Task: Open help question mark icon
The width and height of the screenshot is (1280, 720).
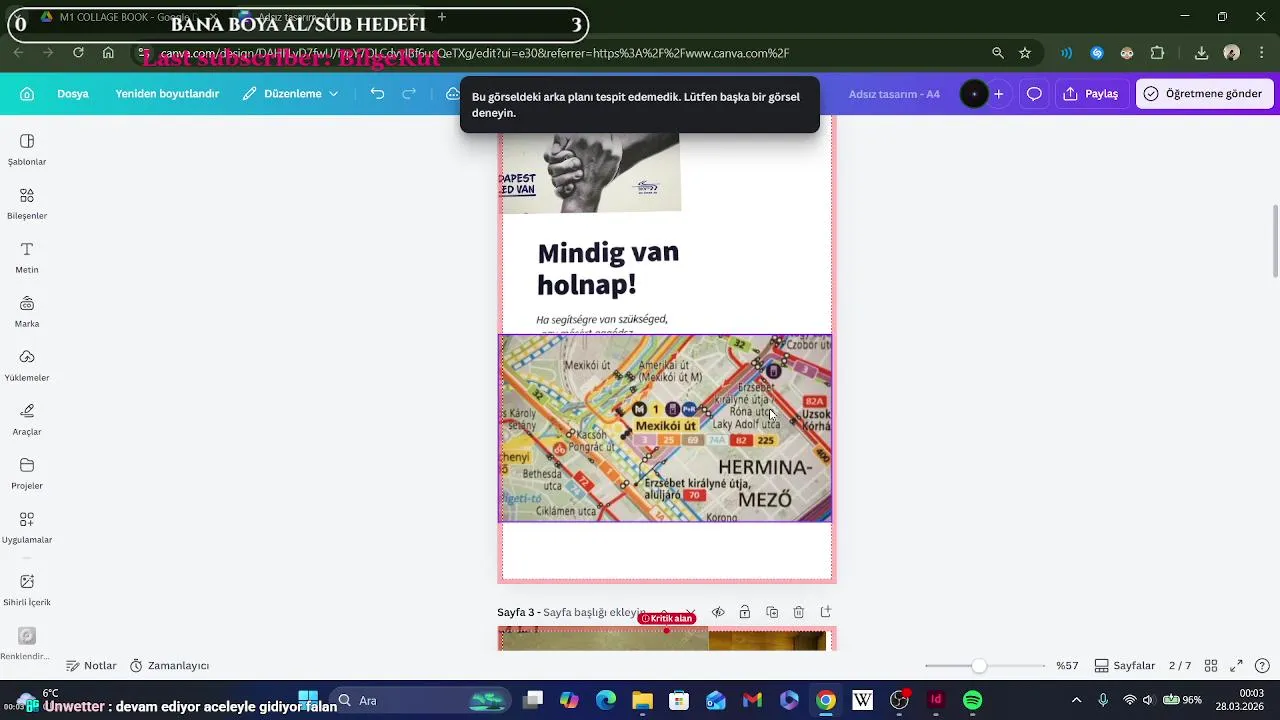Action: click(1262, 666)
